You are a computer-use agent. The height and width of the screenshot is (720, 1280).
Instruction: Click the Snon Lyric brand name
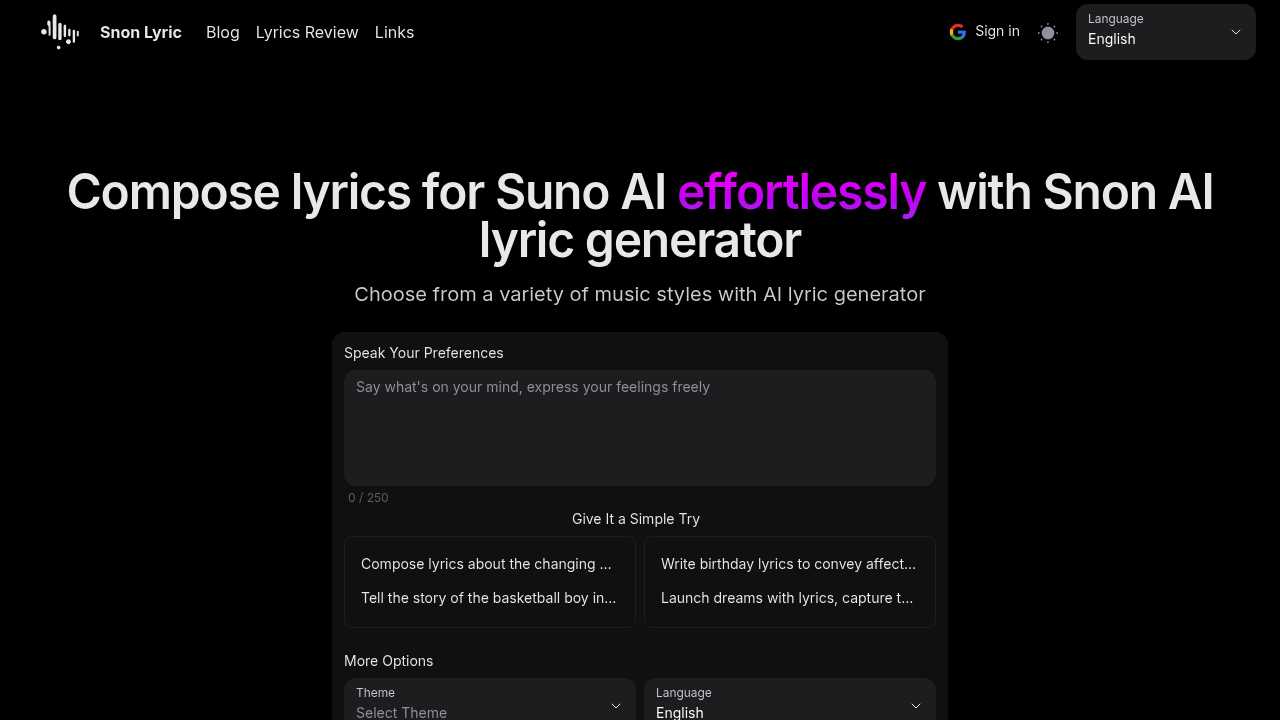[x=140, y=32]
